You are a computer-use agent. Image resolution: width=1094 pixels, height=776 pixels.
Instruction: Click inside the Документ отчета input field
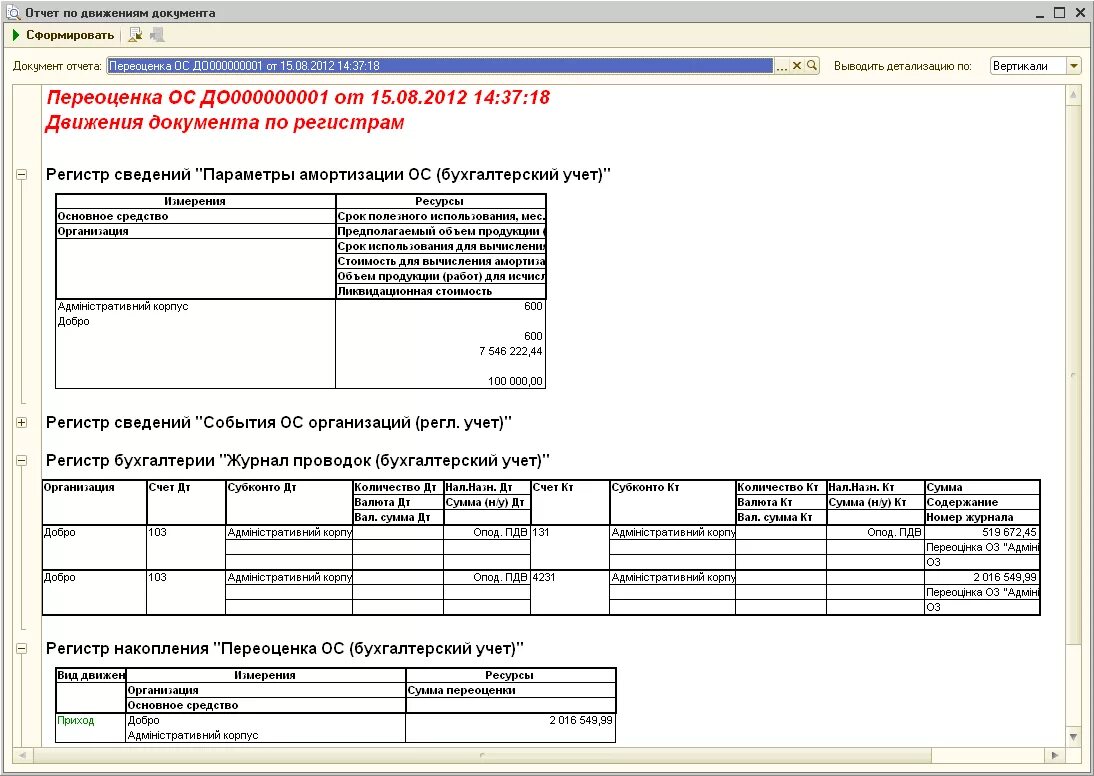click(x=400, y=64)
